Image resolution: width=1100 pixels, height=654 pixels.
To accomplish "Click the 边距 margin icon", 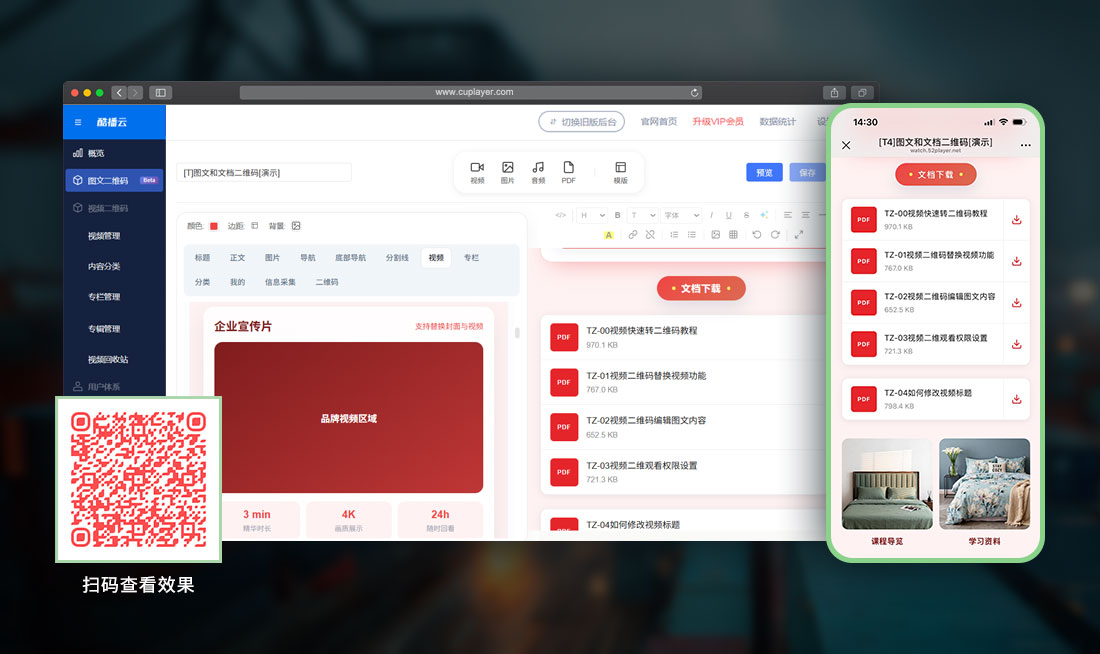I will [255, 226].
